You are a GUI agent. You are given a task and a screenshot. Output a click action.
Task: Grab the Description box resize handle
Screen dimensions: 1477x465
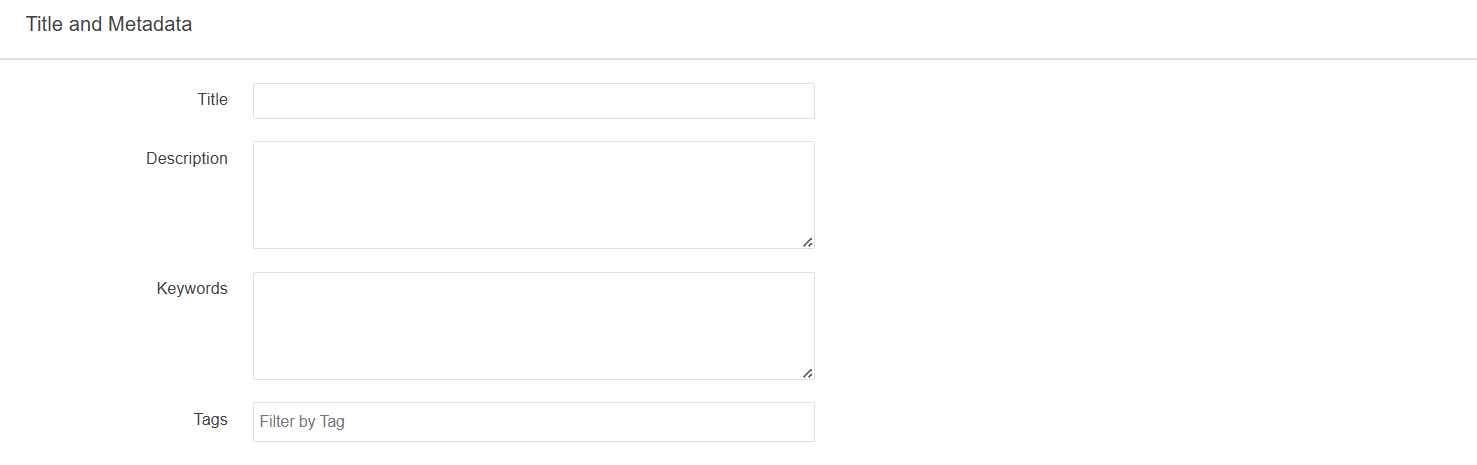807,242
